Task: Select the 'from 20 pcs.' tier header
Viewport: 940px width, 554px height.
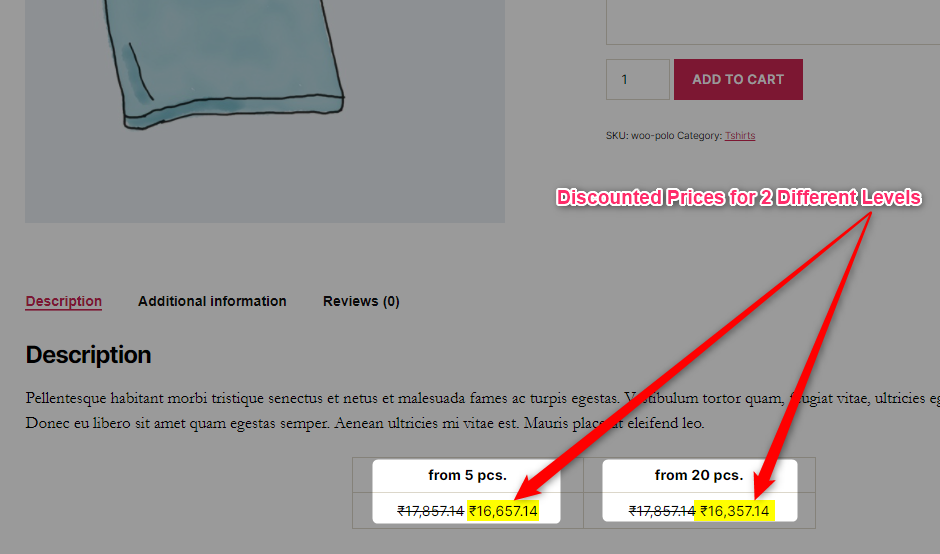Action: 699,475
